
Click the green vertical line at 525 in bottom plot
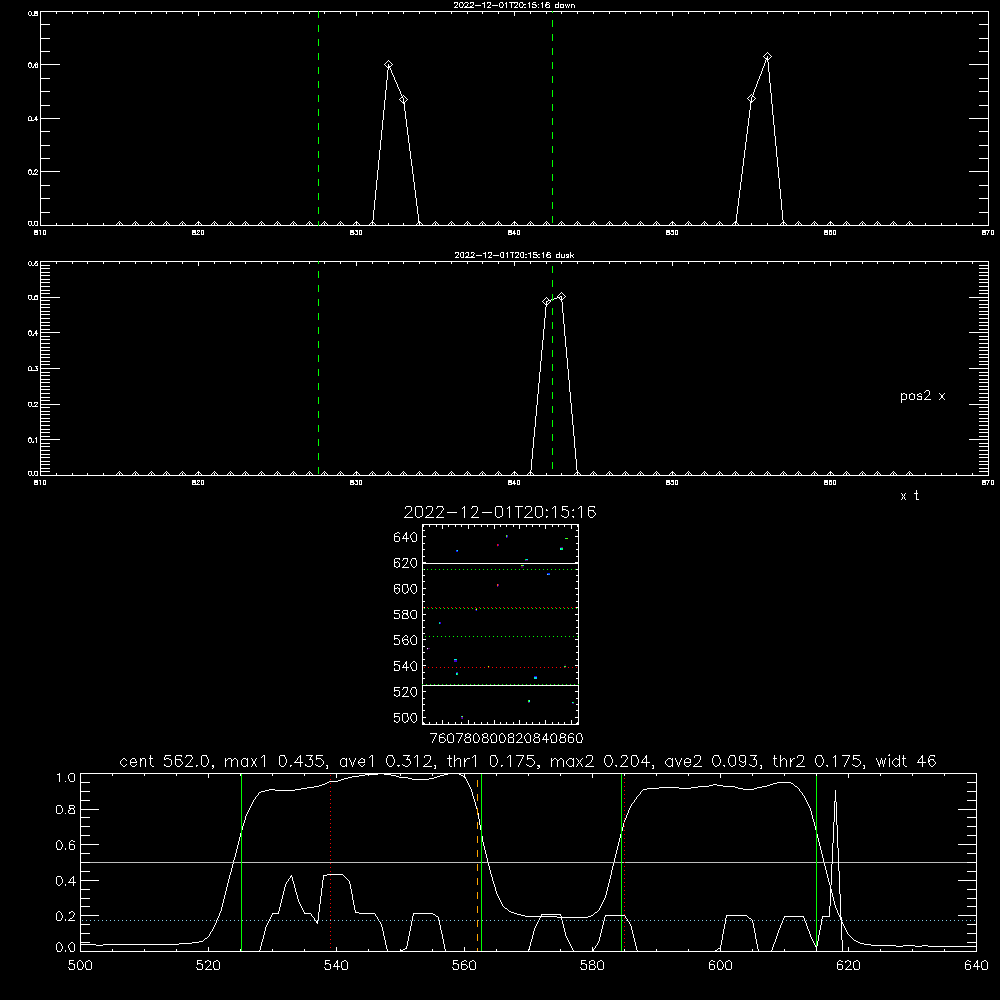pos(241,862)
